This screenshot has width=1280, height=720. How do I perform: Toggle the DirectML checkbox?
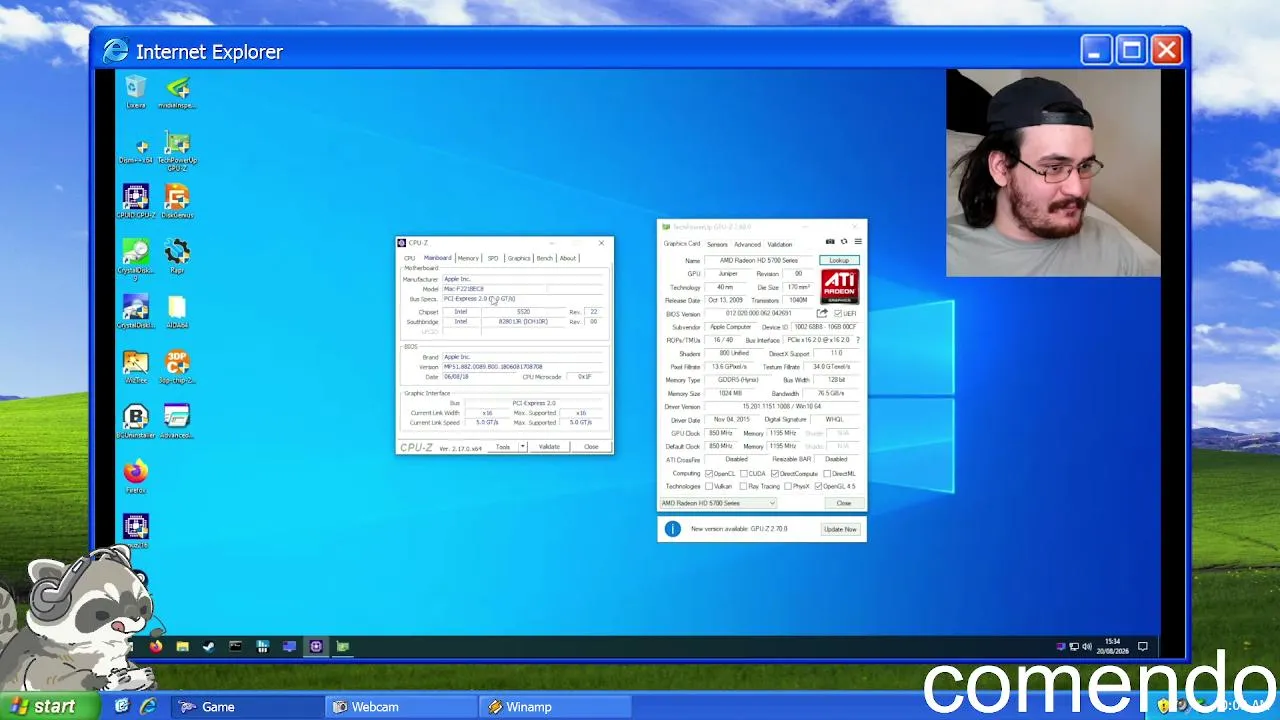tap(826, 473)
